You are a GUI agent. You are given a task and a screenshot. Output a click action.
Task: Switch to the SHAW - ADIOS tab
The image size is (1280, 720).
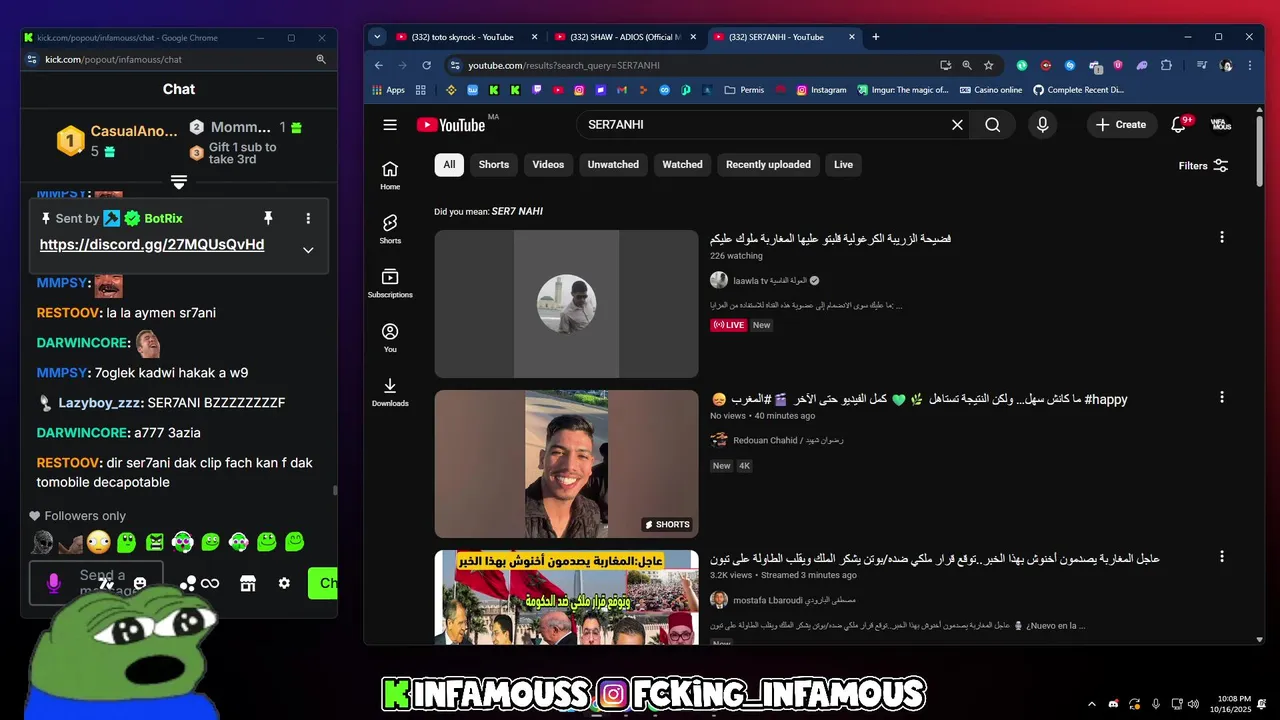(624, 37)
